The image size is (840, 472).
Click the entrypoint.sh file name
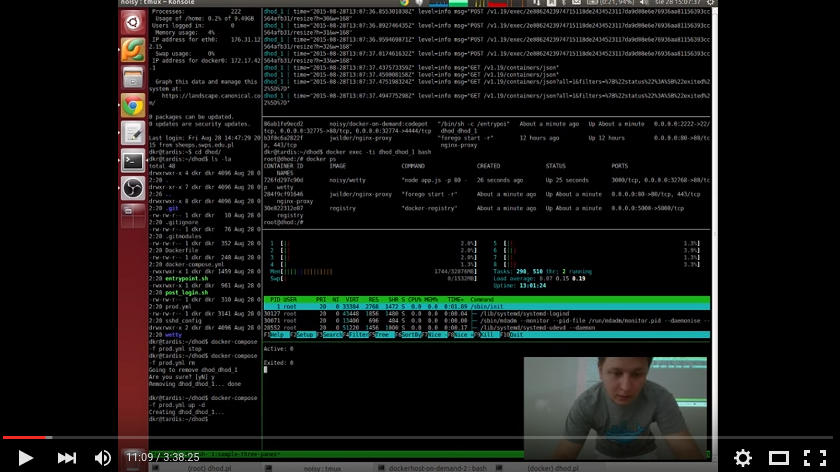pyautogui.click(x=186, y=279)
